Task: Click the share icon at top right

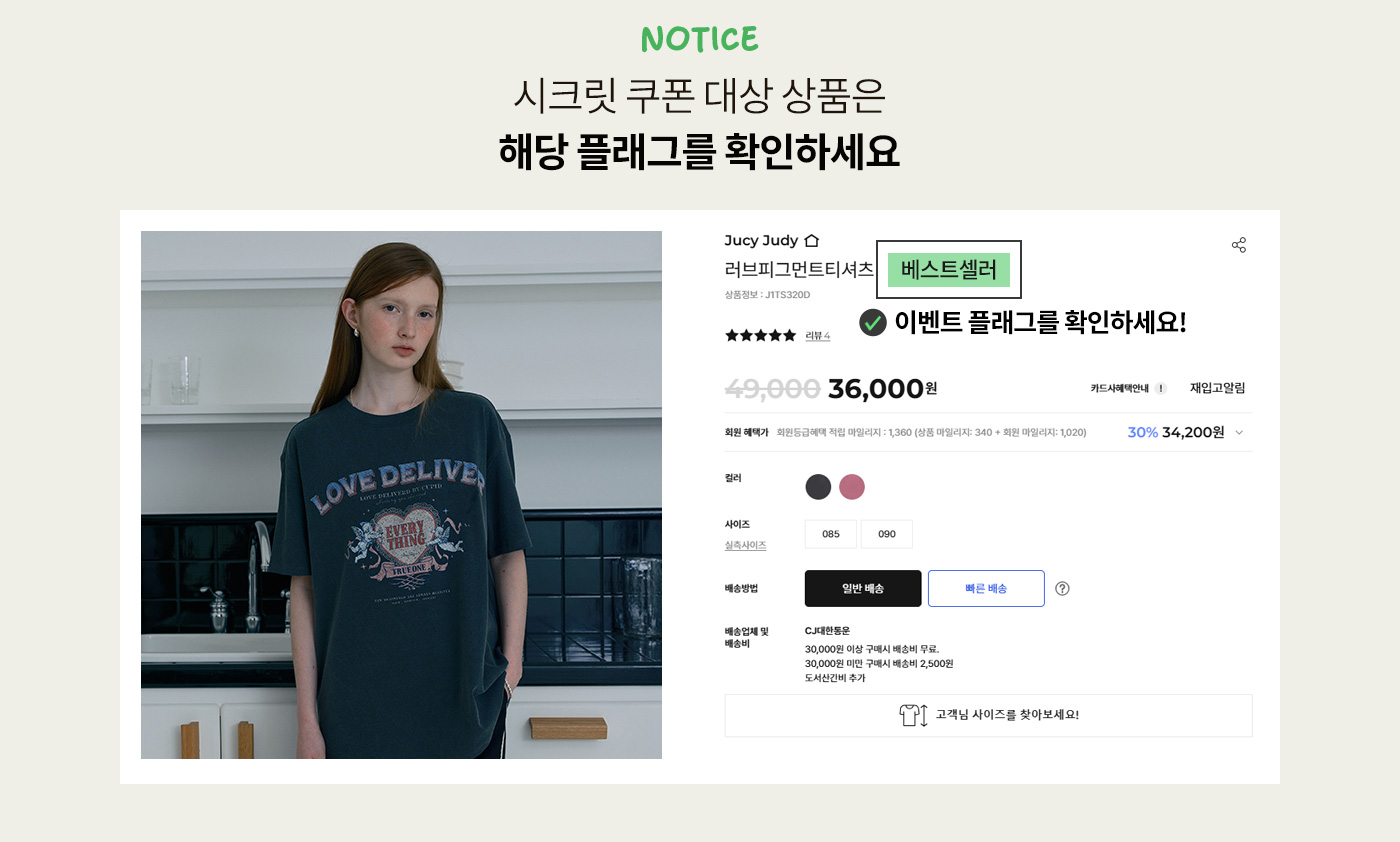Action: coord(1239,245)
